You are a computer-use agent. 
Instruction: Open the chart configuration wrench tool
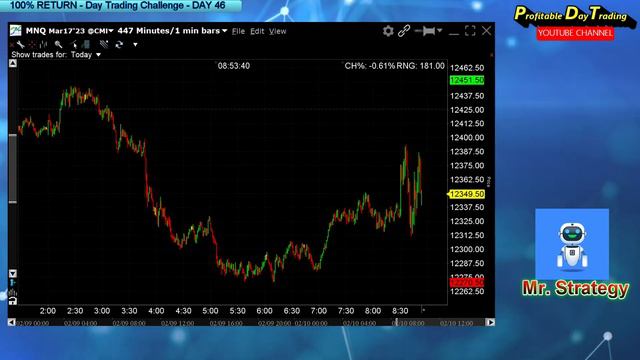click(x=20, y=44)
